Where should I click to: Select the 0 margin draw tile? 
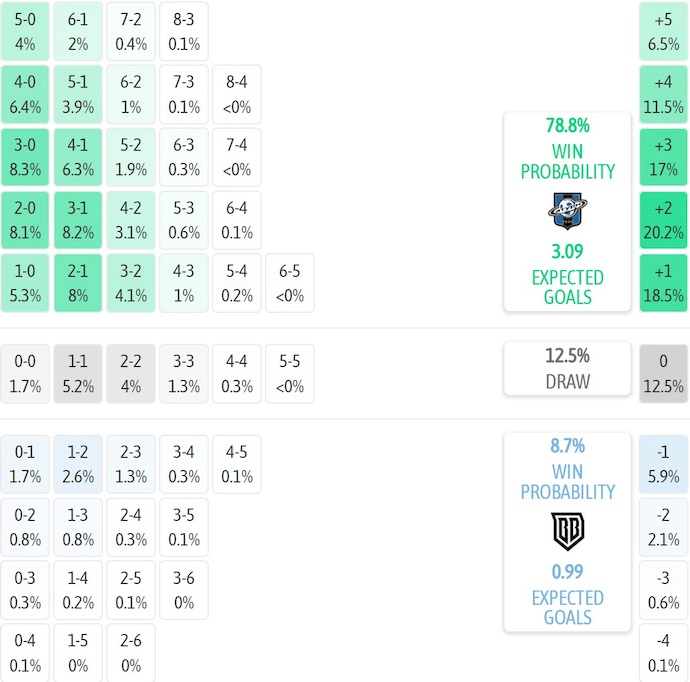pos(664,373)
